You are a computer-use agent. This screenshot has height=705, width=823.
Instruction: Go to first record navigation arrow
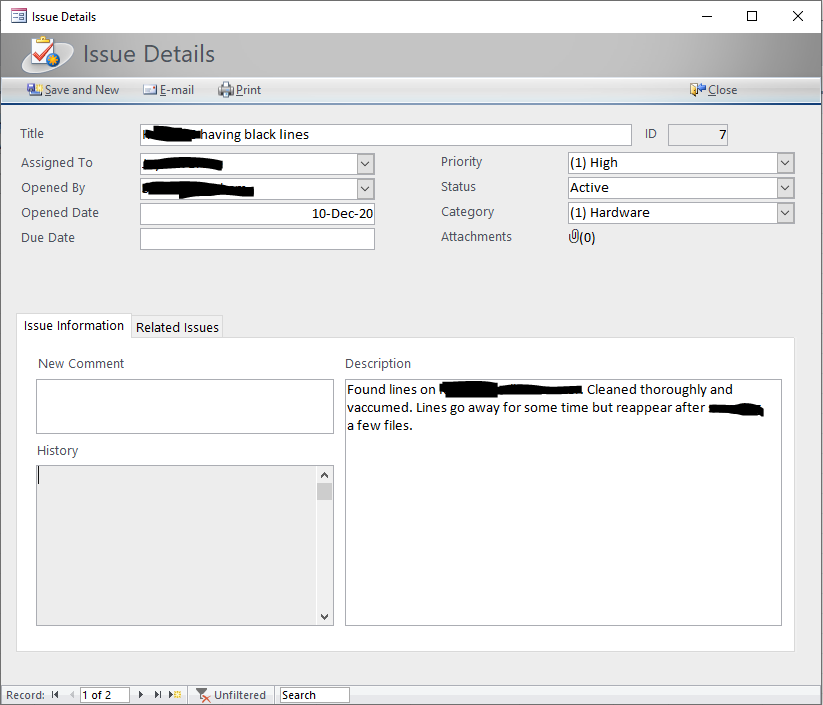pos(55,695)
